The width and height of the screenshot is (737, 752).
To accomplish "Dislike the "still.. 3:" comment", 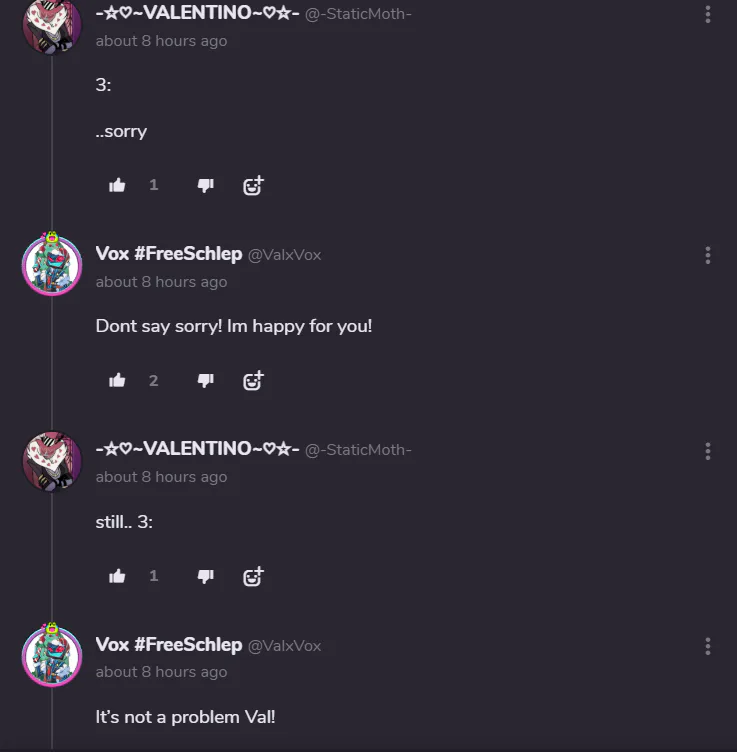I will (206, 576).
